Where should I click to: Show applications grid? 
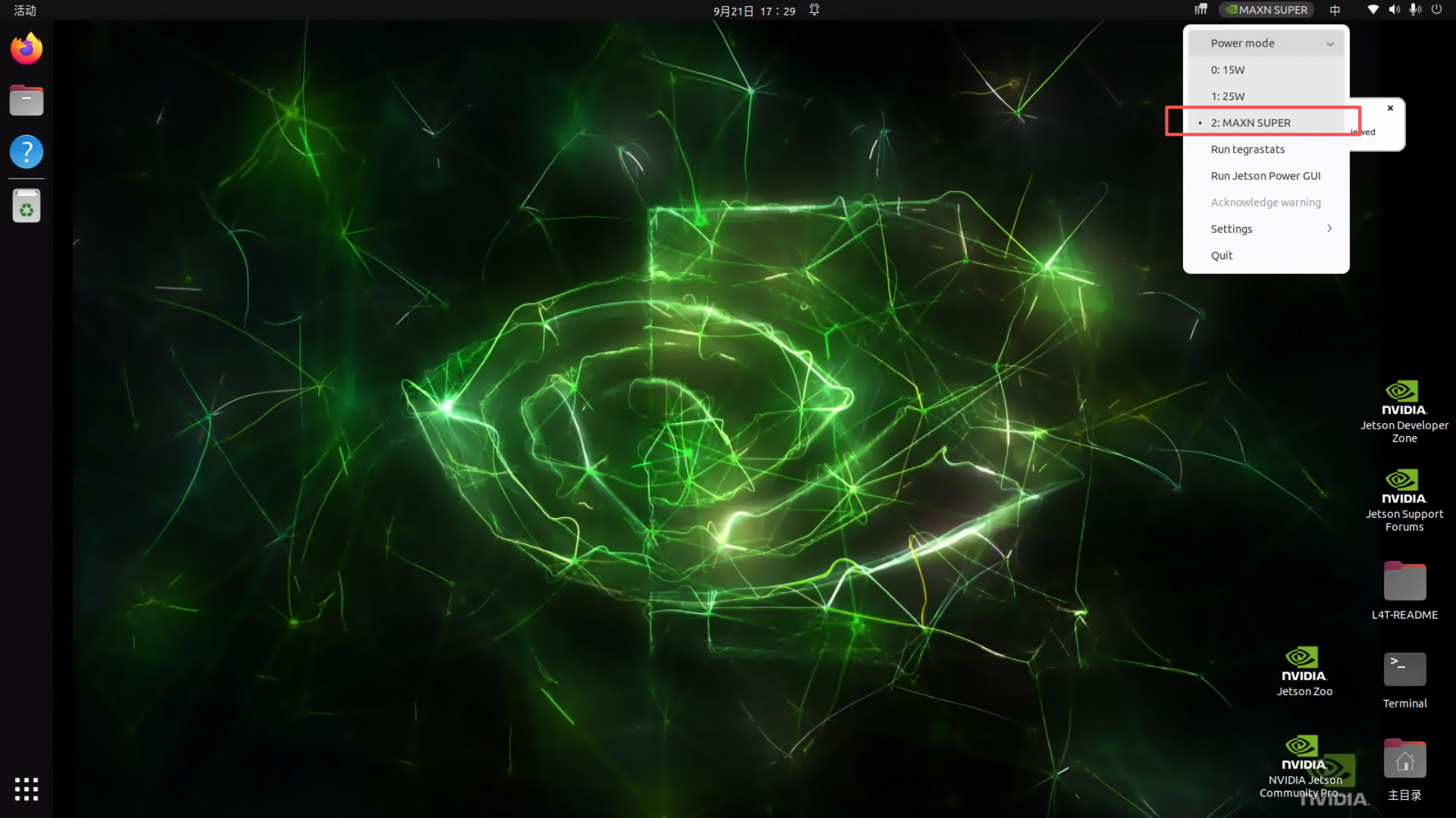(x=27, y=789)
